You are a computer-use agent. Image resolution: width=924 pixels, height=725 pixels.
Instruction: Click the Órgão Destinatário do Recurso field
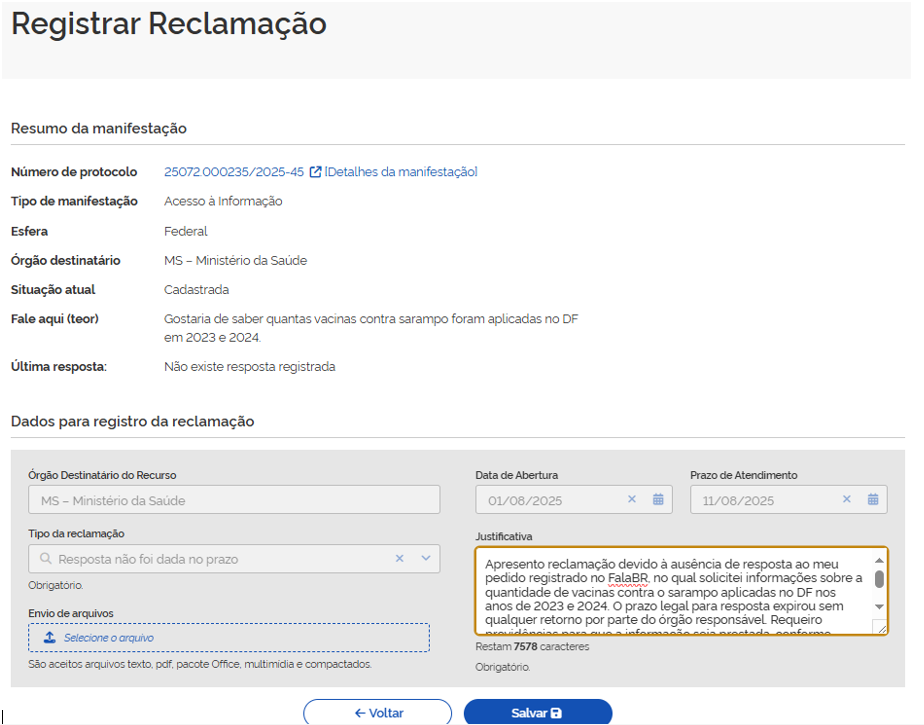pos(234,500)
